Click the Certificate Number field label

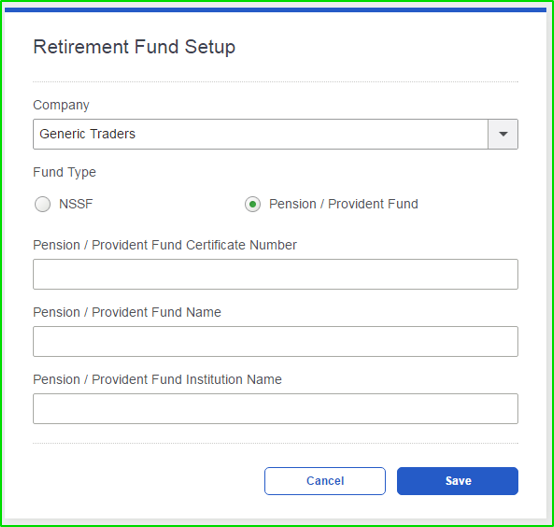tap(165, 245)
